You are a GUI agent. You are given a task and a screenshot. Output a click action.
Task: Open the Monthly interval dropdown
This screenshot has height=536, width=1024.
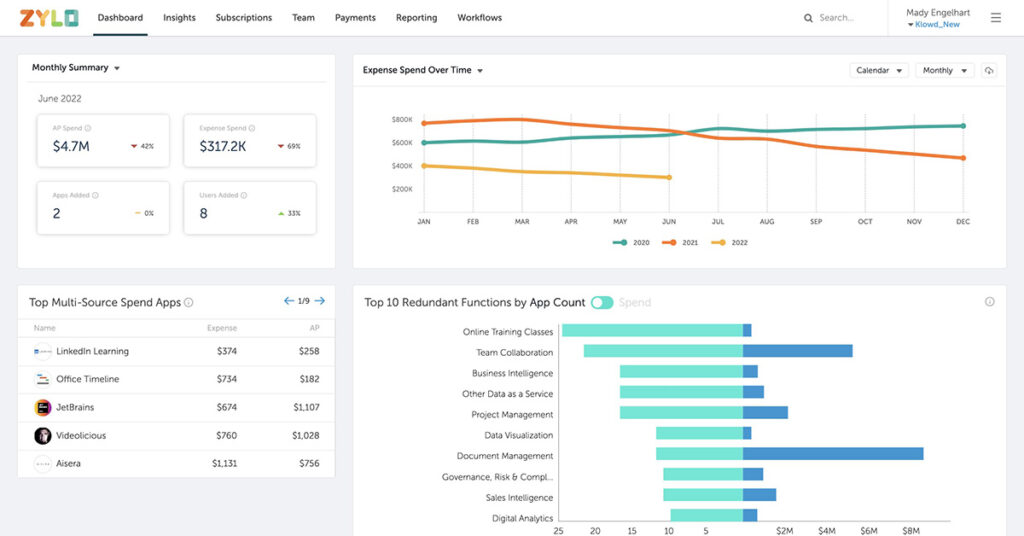coord(943,71)
